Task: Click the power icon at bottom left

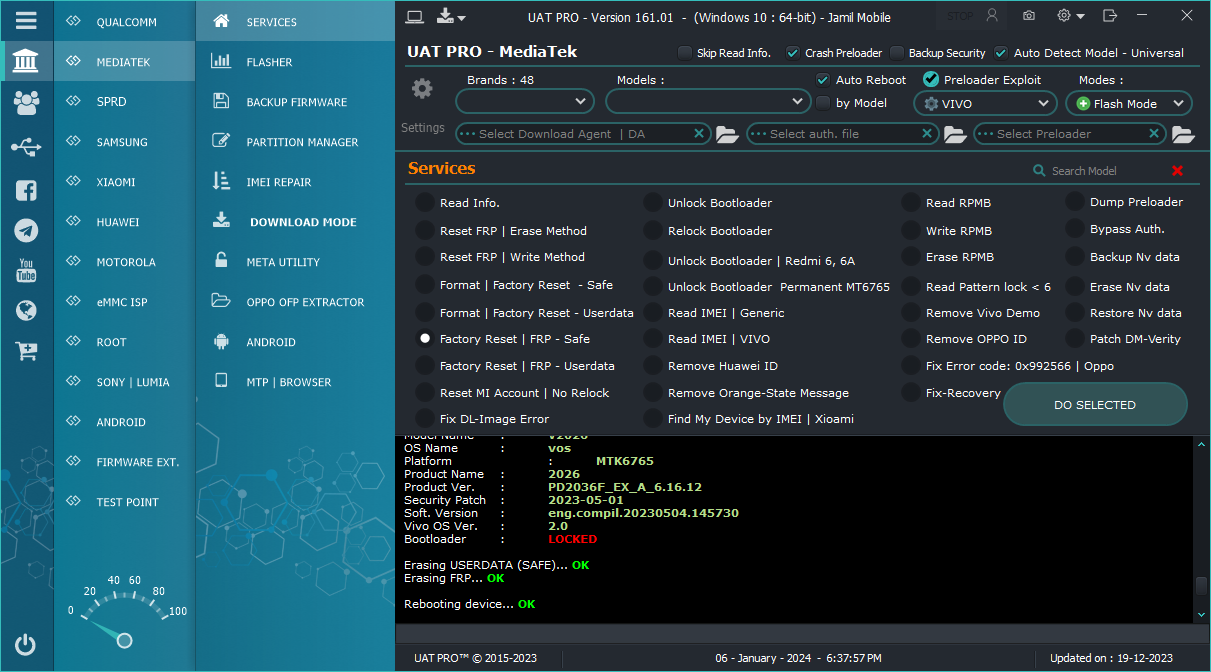Action: click(x=26, y=645)
